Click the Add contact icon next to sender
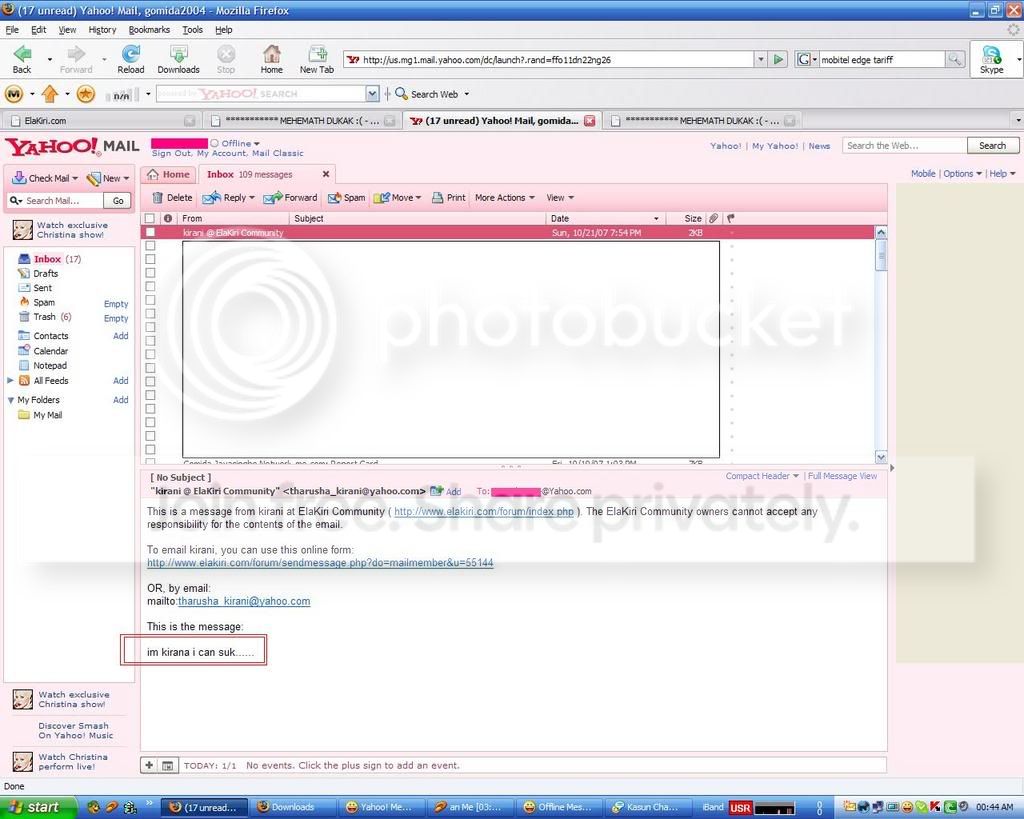This screenshot has width=1024, height=819. coord(437,491)
